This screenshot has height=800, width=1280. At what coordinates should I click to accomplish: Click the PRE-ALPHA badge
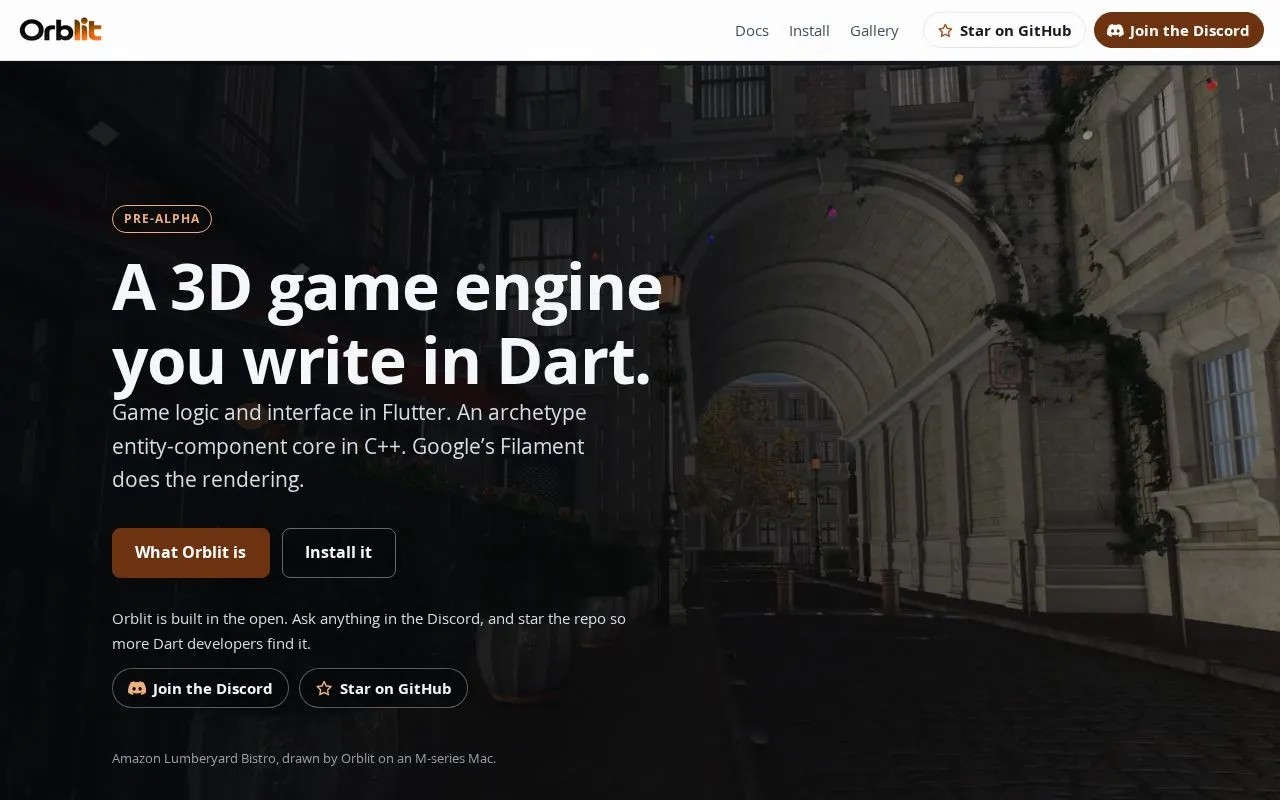pyautogui.click(x=162, y=219)
